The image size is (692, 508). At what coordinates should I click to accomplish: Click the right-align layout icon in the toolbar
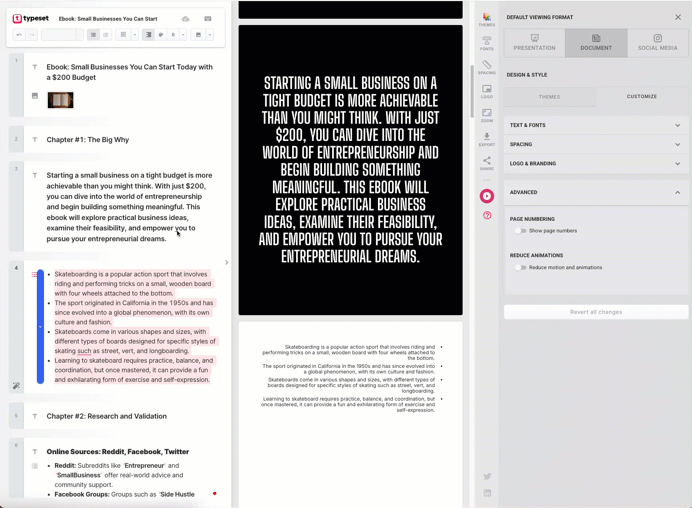coord(149,34)
